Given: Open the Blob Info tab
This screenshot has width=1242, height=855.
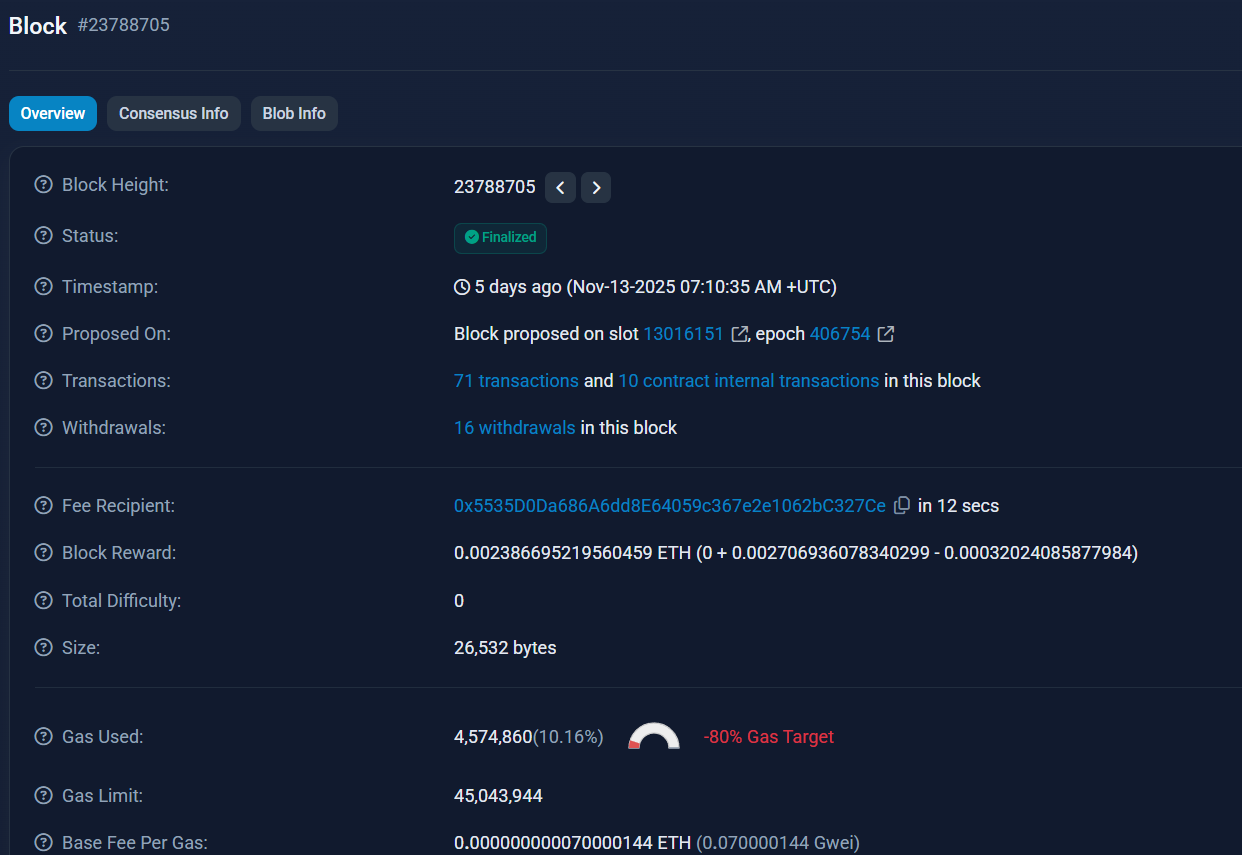Looking at the screenshot, I should coord(294,113).
